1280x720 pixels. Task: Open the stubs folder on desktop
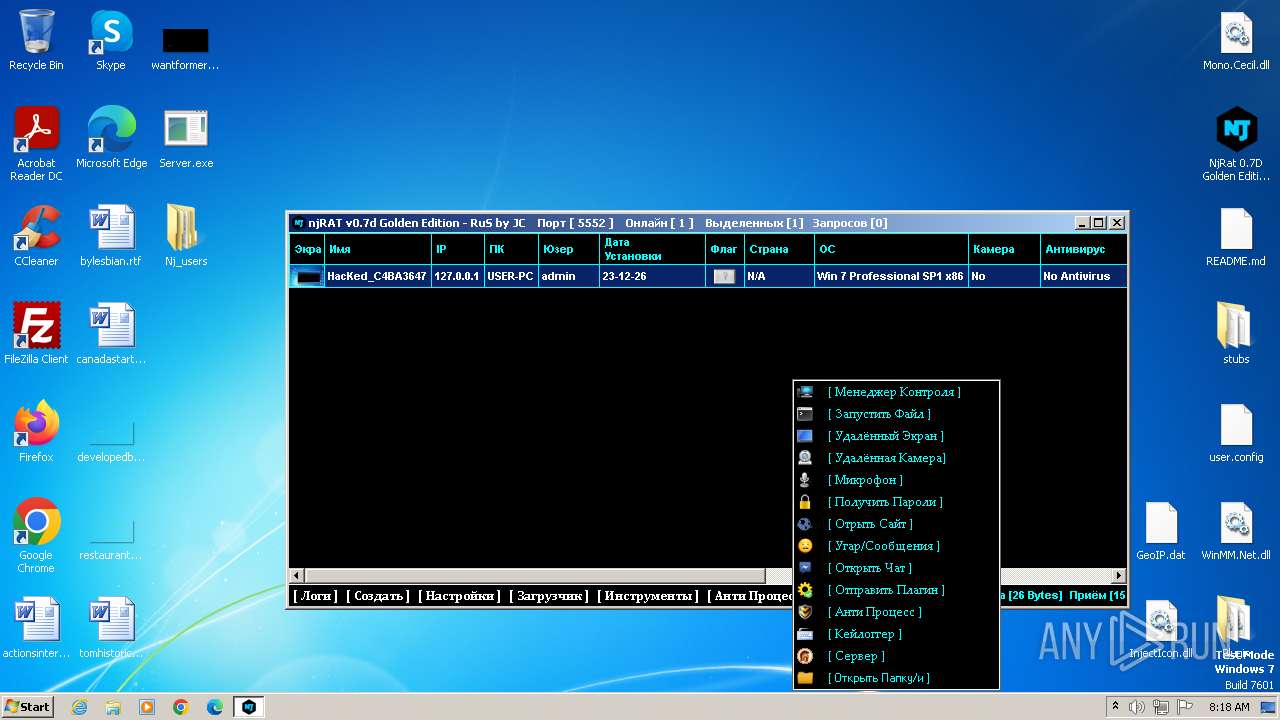(1236, 333)
